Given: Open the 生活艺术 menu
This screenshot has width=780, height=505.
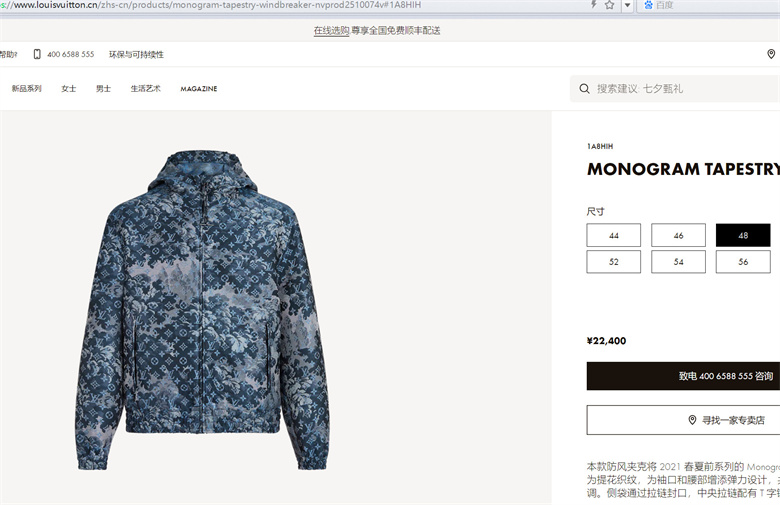Looking at the screenshot, I should (x=145, y=89).
